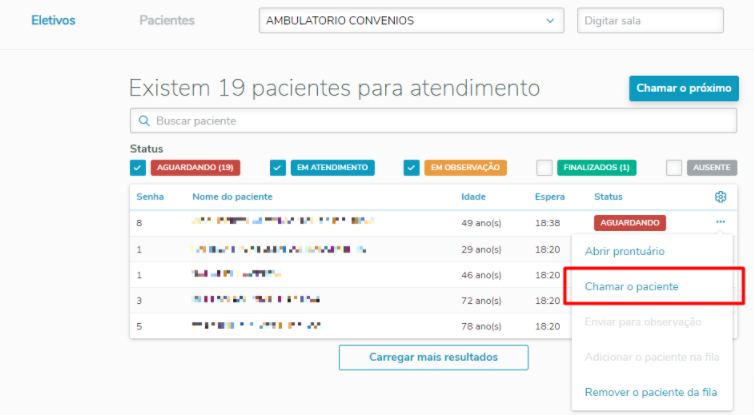Select the patient row aged 49 ano(s)

(433, 223)
